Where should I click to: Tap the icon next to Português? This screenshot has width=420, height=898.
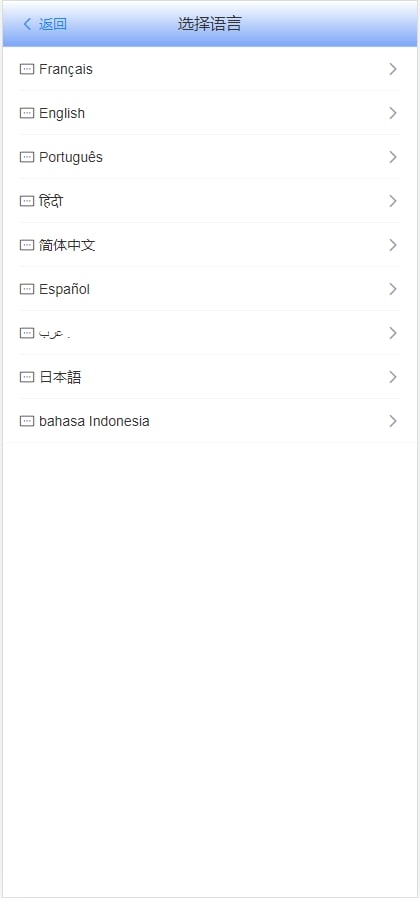pyautogui.click(x=27, y=157)
